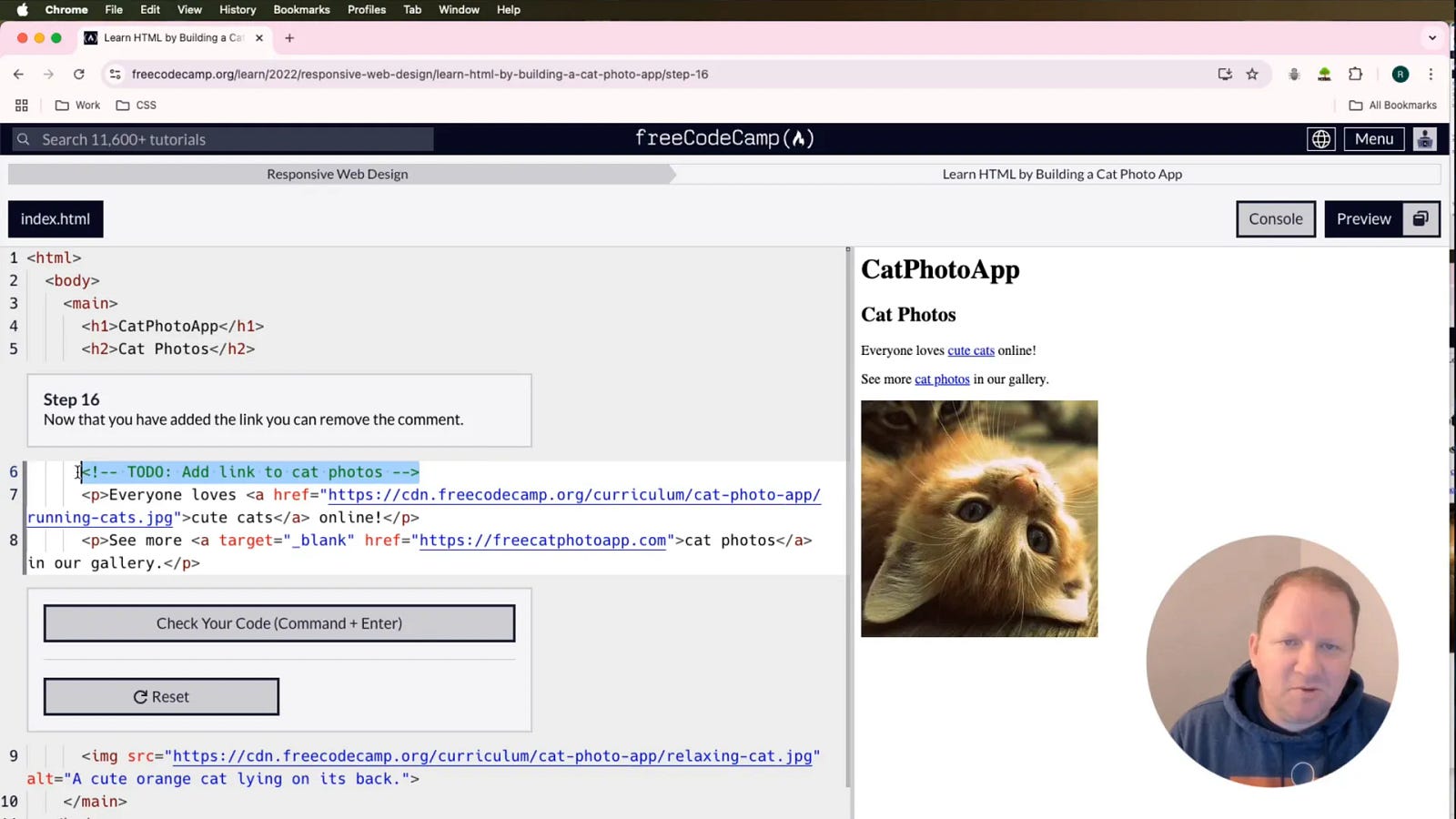Open the CSS bookmarks folder

point(136,106)
